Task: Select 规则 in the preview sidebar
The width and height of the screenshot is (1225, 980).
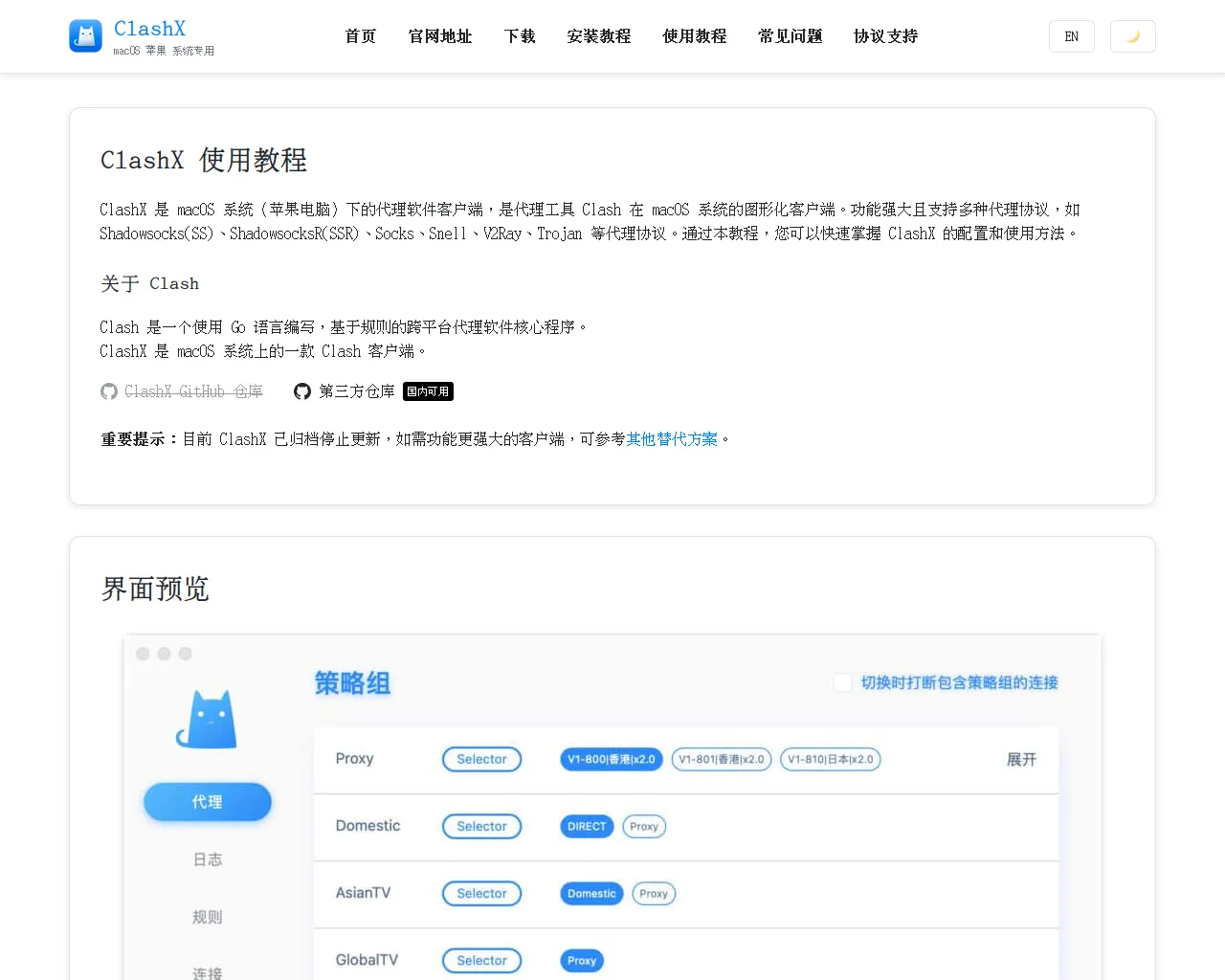Action: pyautogui.click(x=208, y=917)
